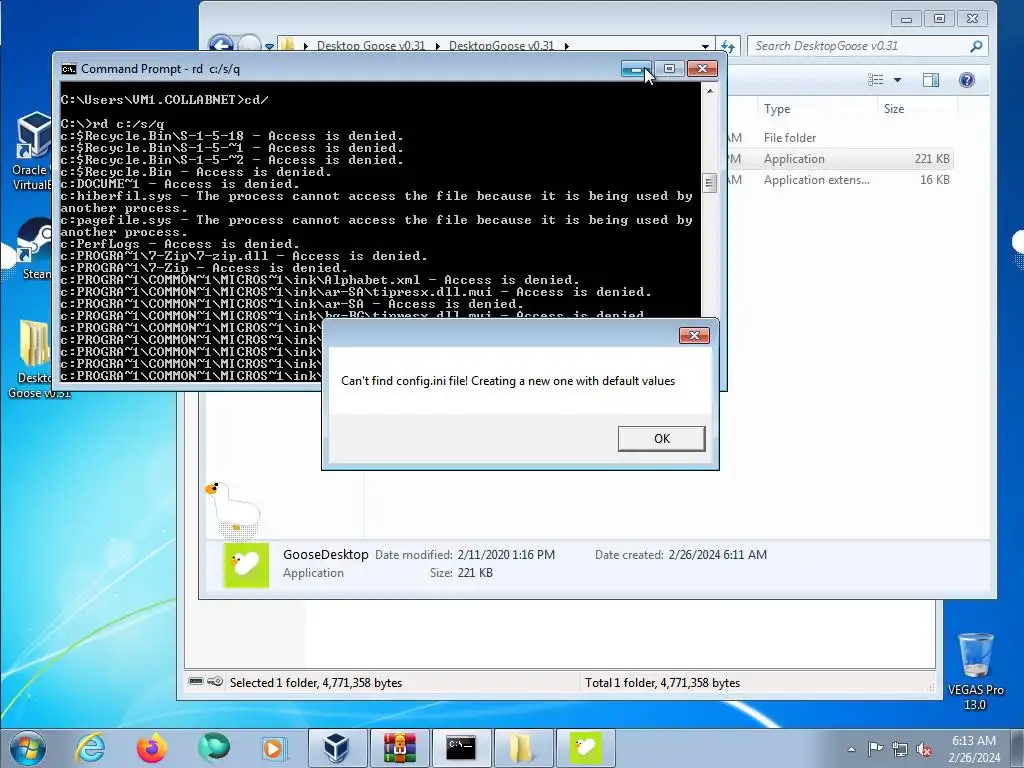
Task: Click the first Desktop Goose v0.31 breadcrumb
Action: [x=370, y=46]
